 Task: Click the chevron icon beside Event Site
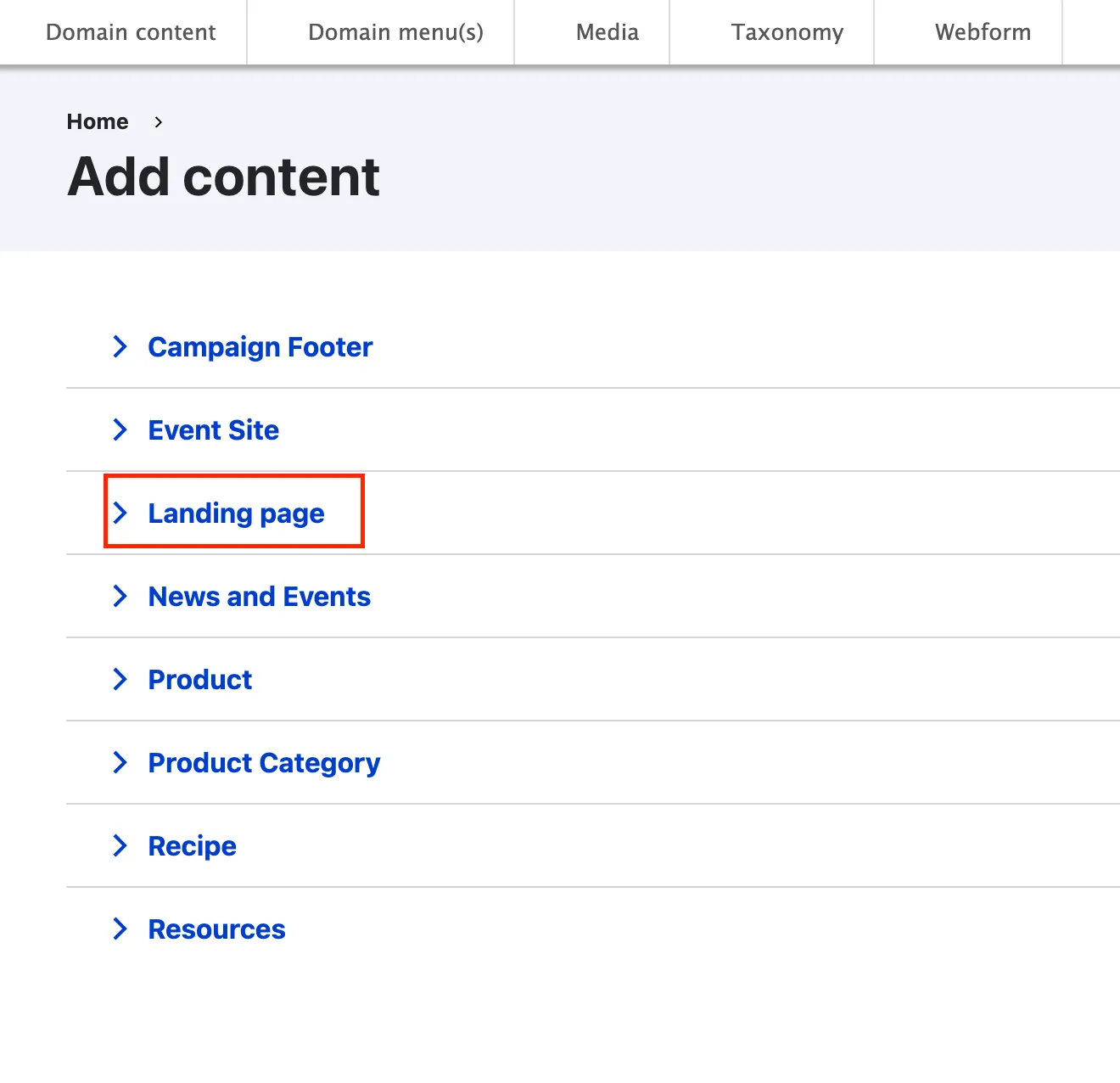tap(120, 429)
